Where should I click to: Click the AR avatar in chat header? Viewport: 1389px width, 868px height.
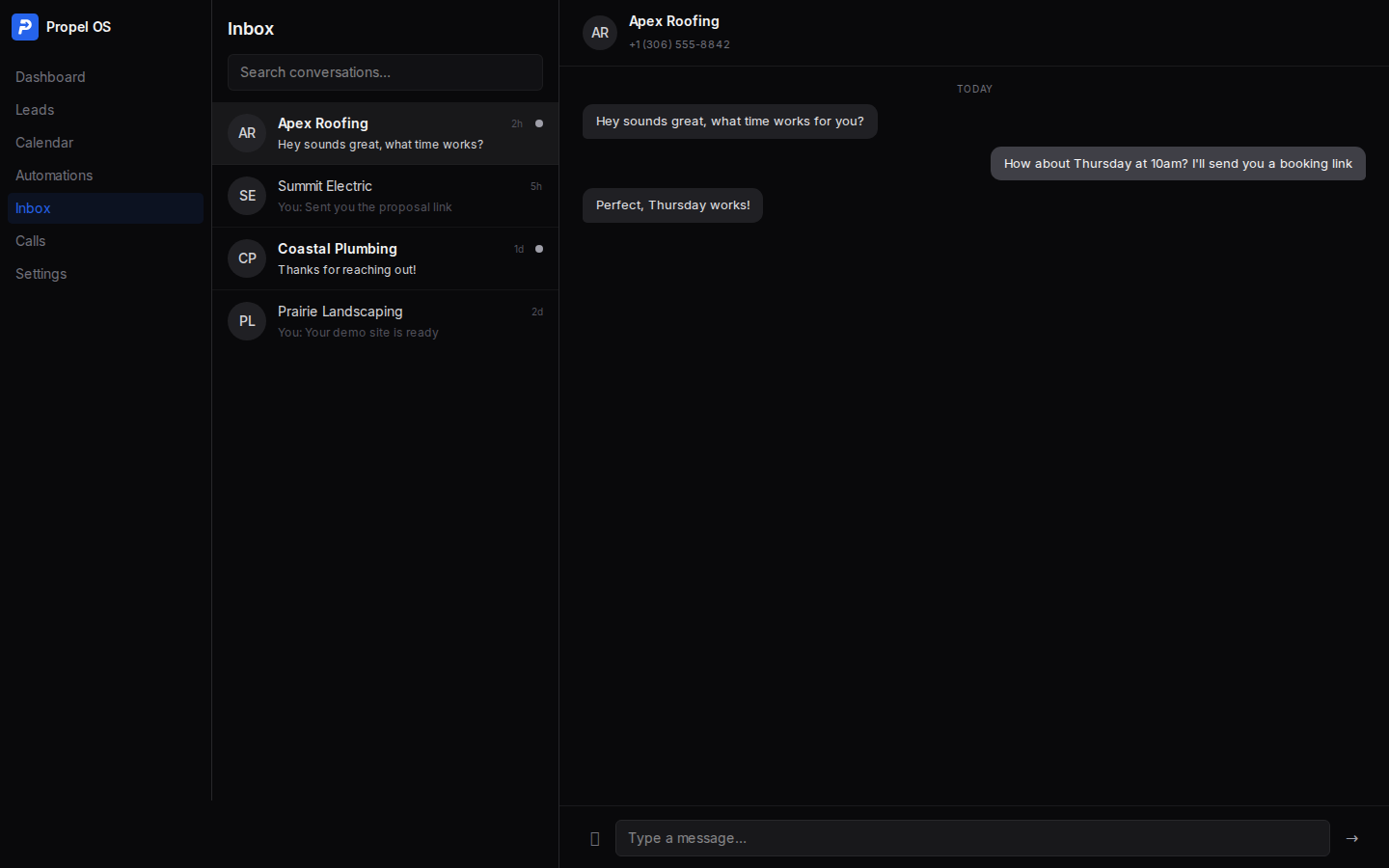600,33
